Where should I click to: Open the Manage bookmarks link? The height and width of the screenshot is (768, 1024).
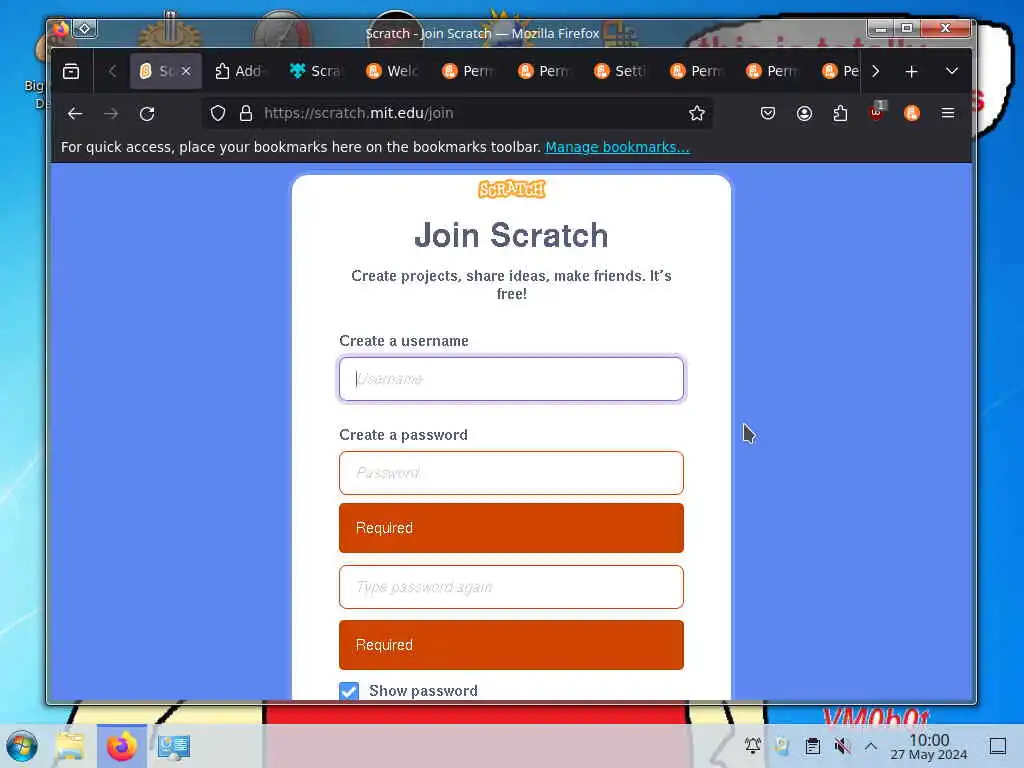617,147
